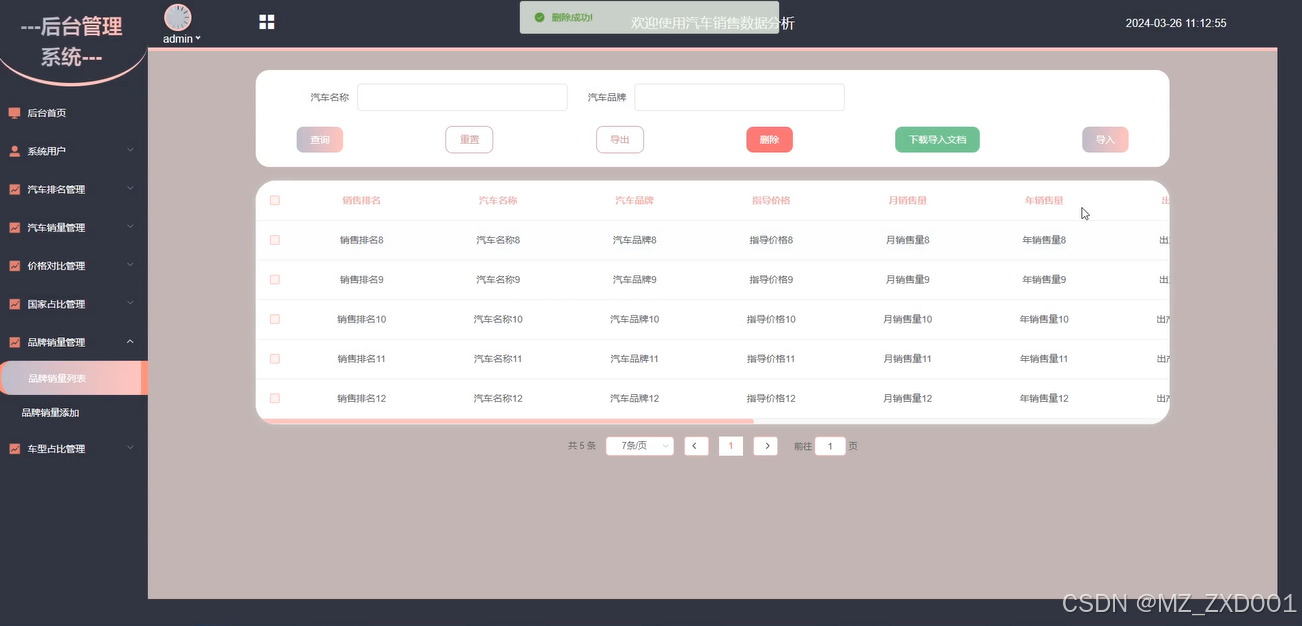This screenshot has width=1302, height=626.
Task: Click the red 删除 delete button
Action: click(x=769, y=140)
